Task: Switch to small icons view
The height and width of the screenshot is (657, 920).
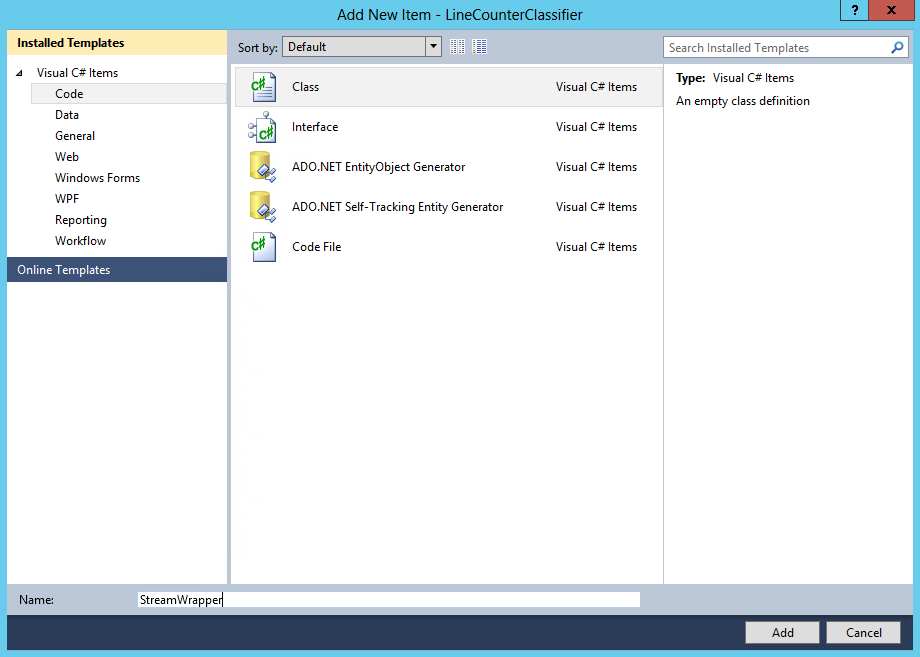Action: [x=457, y=46]
